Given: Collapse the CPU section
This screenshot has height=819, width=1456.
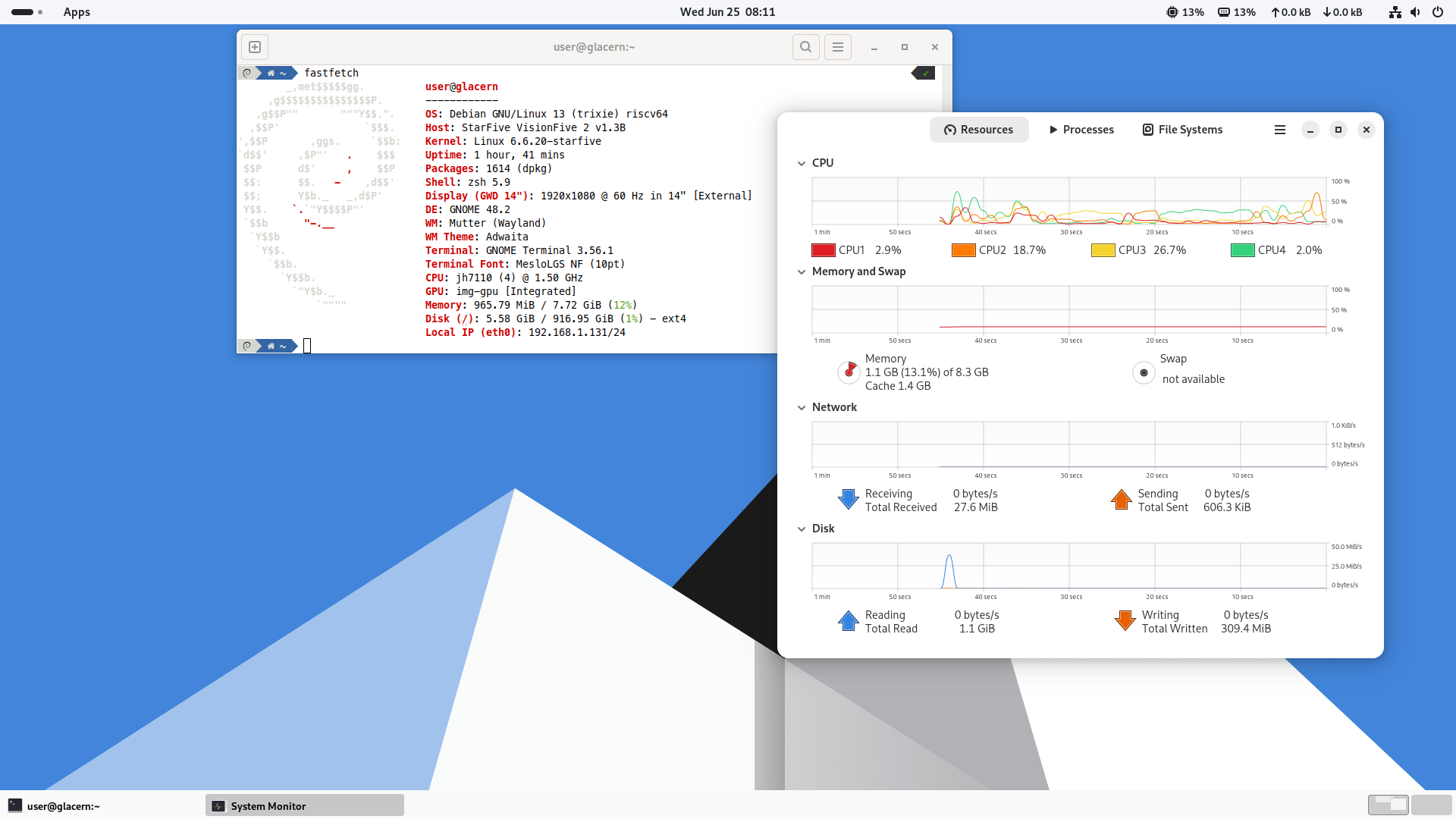Looking at the screenshot, I should [x=802, y=162].
